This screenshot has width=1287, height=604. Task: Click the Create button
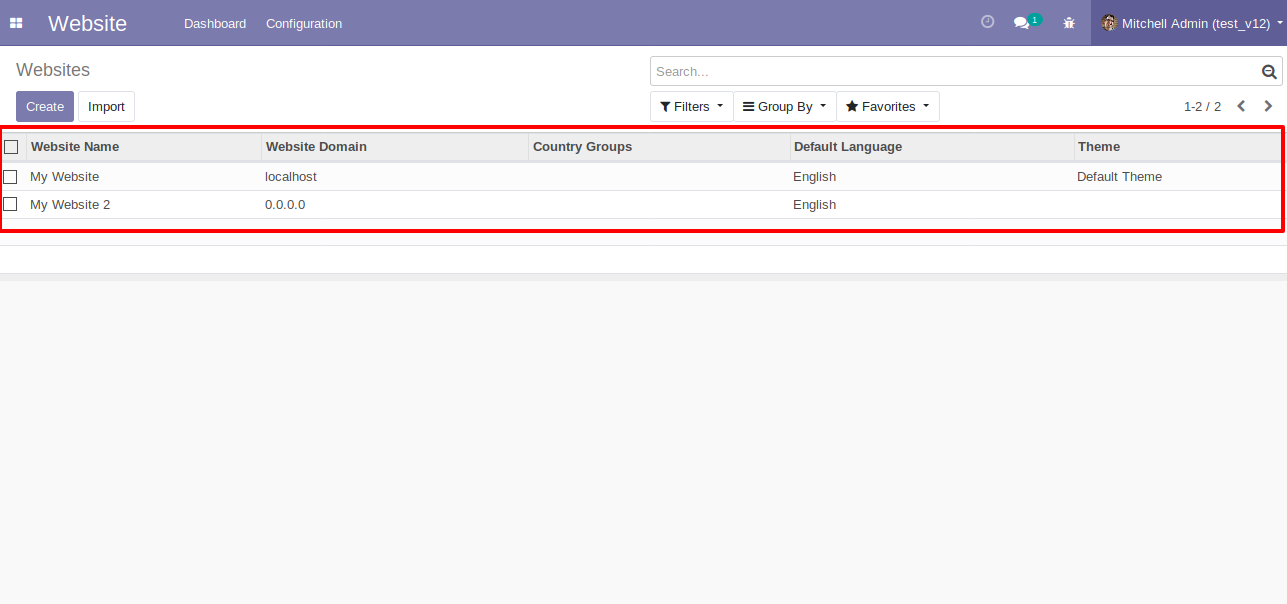tap(45, 107)
